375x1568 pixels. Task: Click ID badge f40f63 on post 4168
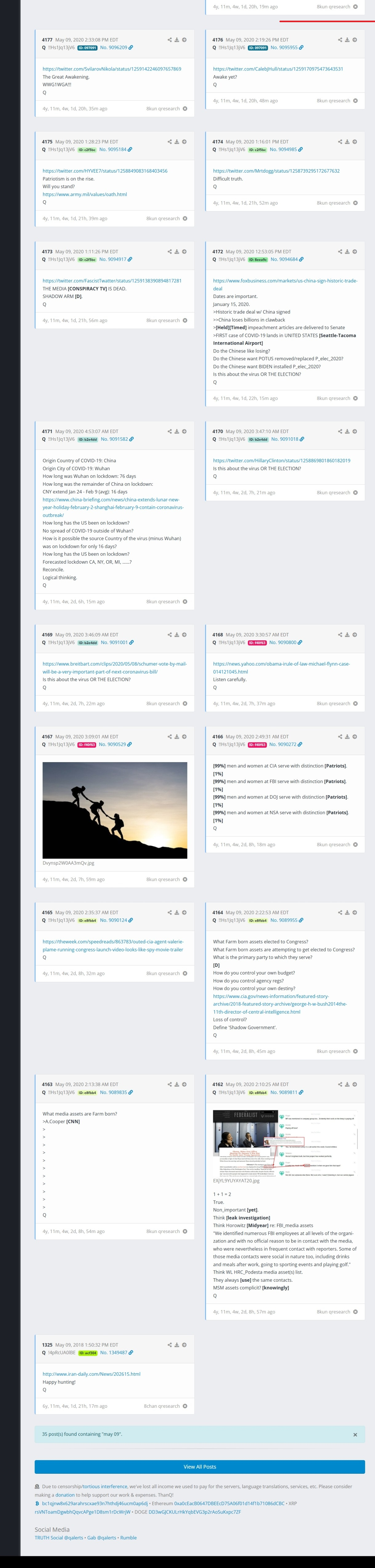click(x=258, y=643)
